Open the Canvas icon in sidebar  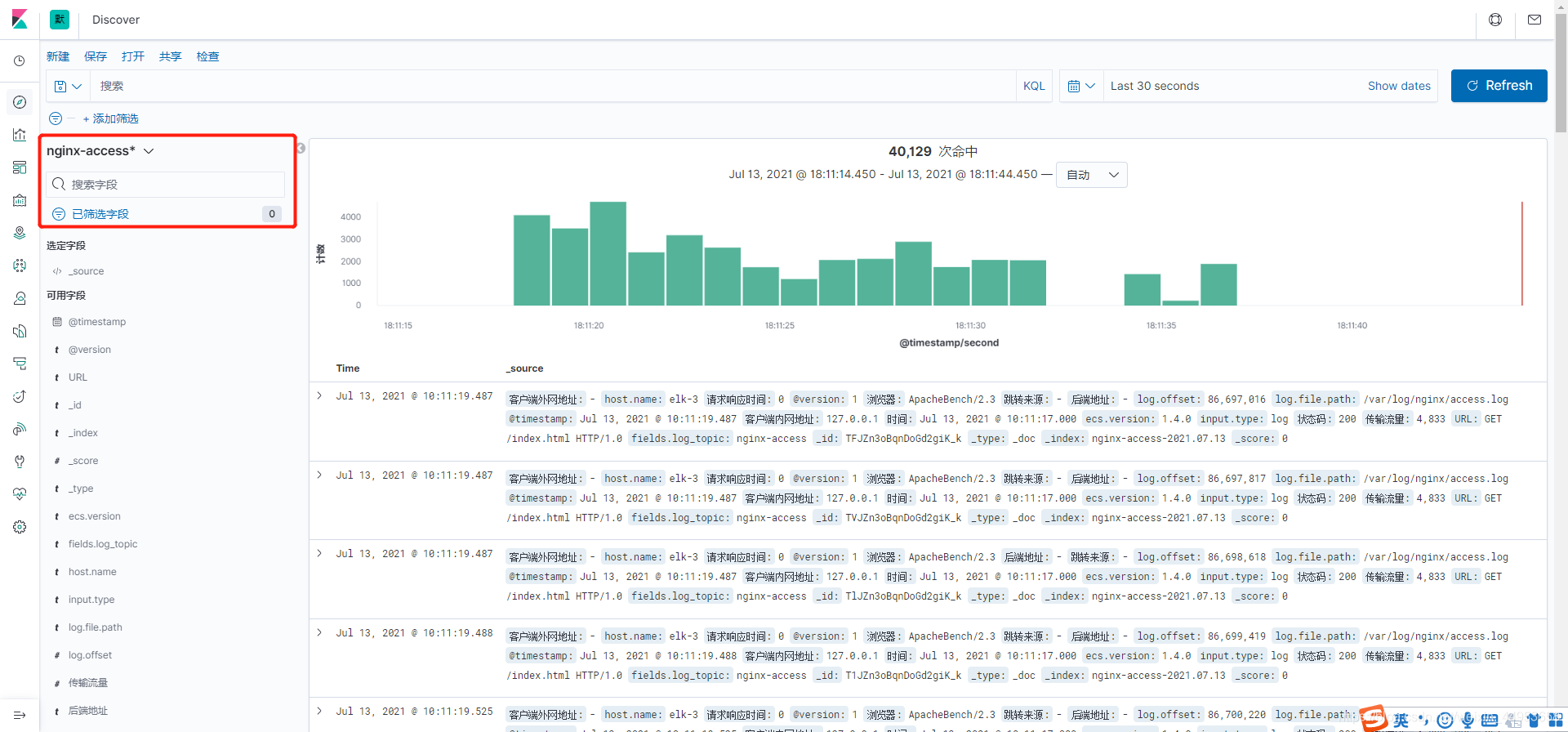point(20,200)
